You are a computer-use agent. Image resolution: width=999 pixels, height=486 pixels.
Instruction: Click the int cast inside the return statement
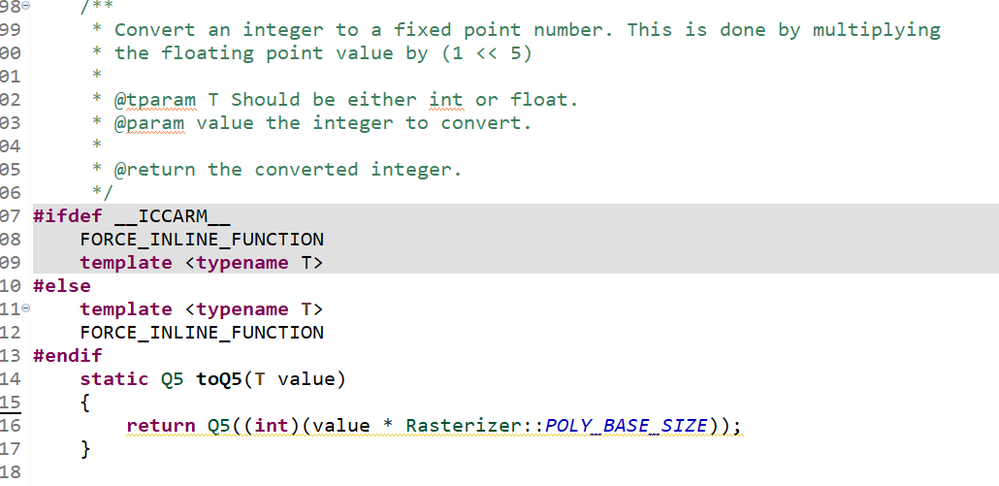click(x=271, y=426)
